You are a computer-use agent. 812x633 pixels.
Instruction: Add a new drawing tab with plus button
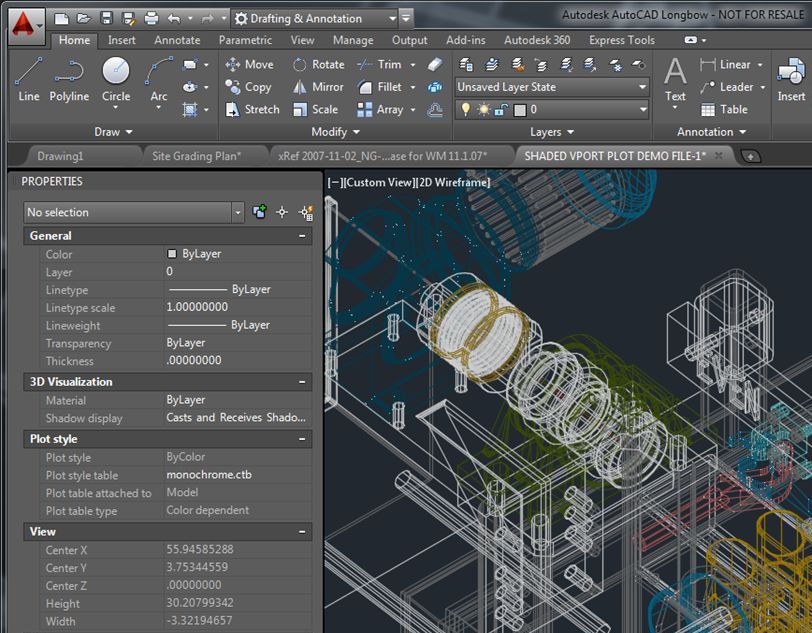click(x=750, y=156)
